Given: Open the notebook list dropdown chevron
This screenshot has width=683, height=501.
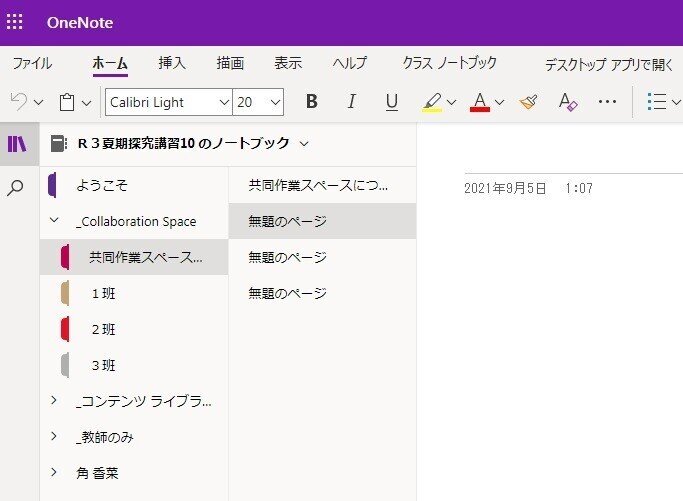Looking at the screenshot, I should 304,144.
